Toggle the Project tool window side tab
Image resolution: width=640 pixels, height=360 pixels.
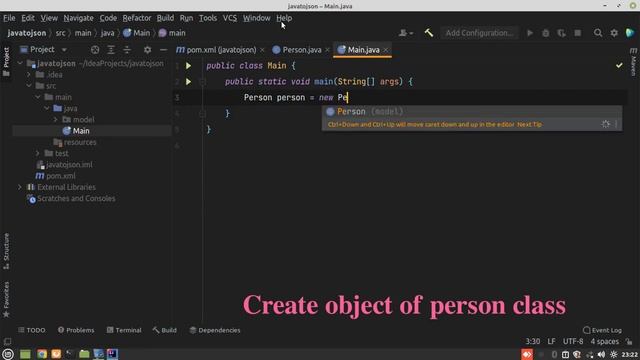click(x=6, y=61)
